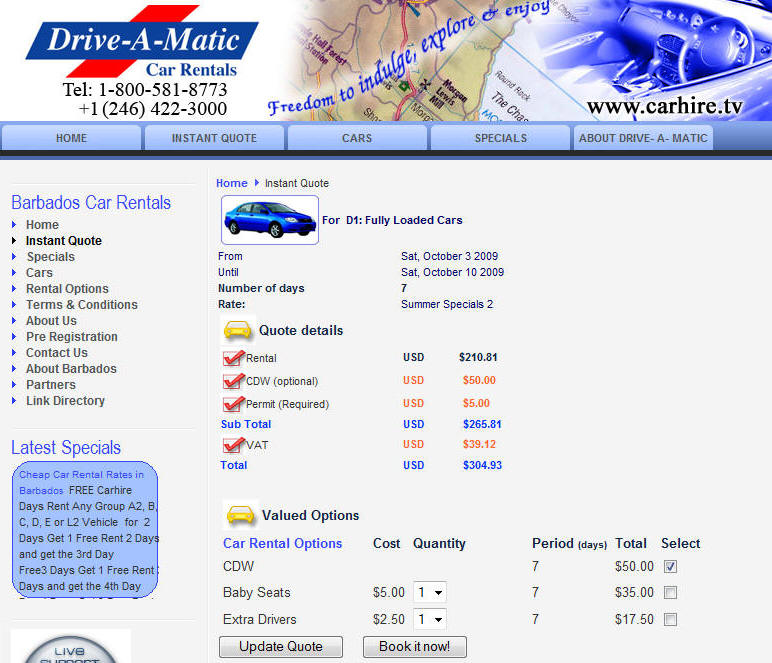Open About Barbados sidebar link

[71, 369]
